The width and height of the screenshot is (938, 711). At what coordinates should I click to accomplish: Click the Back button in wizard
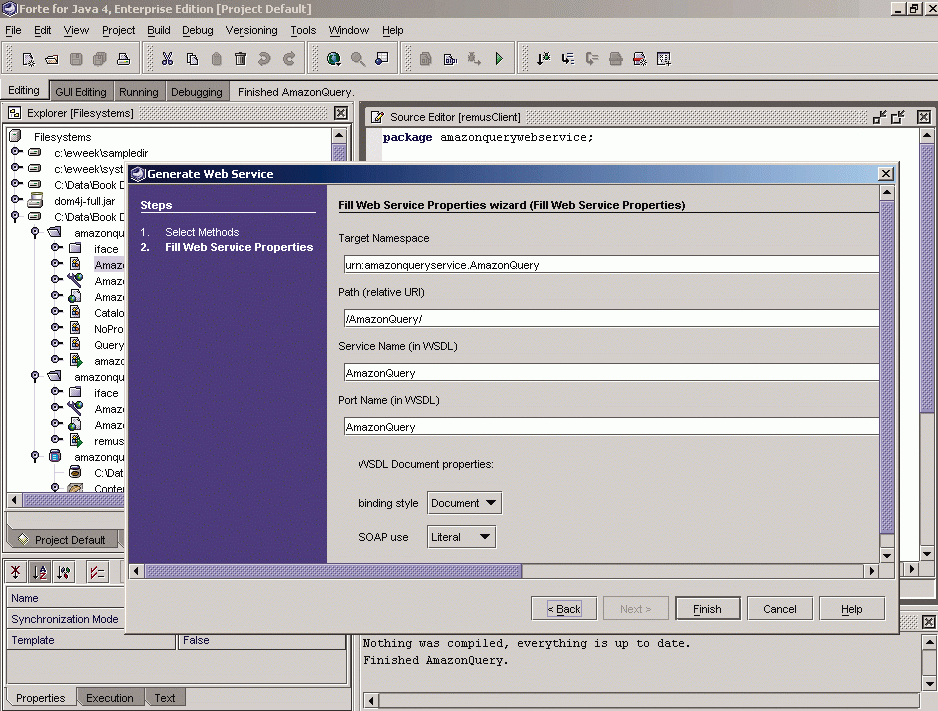tap(564, 609)
